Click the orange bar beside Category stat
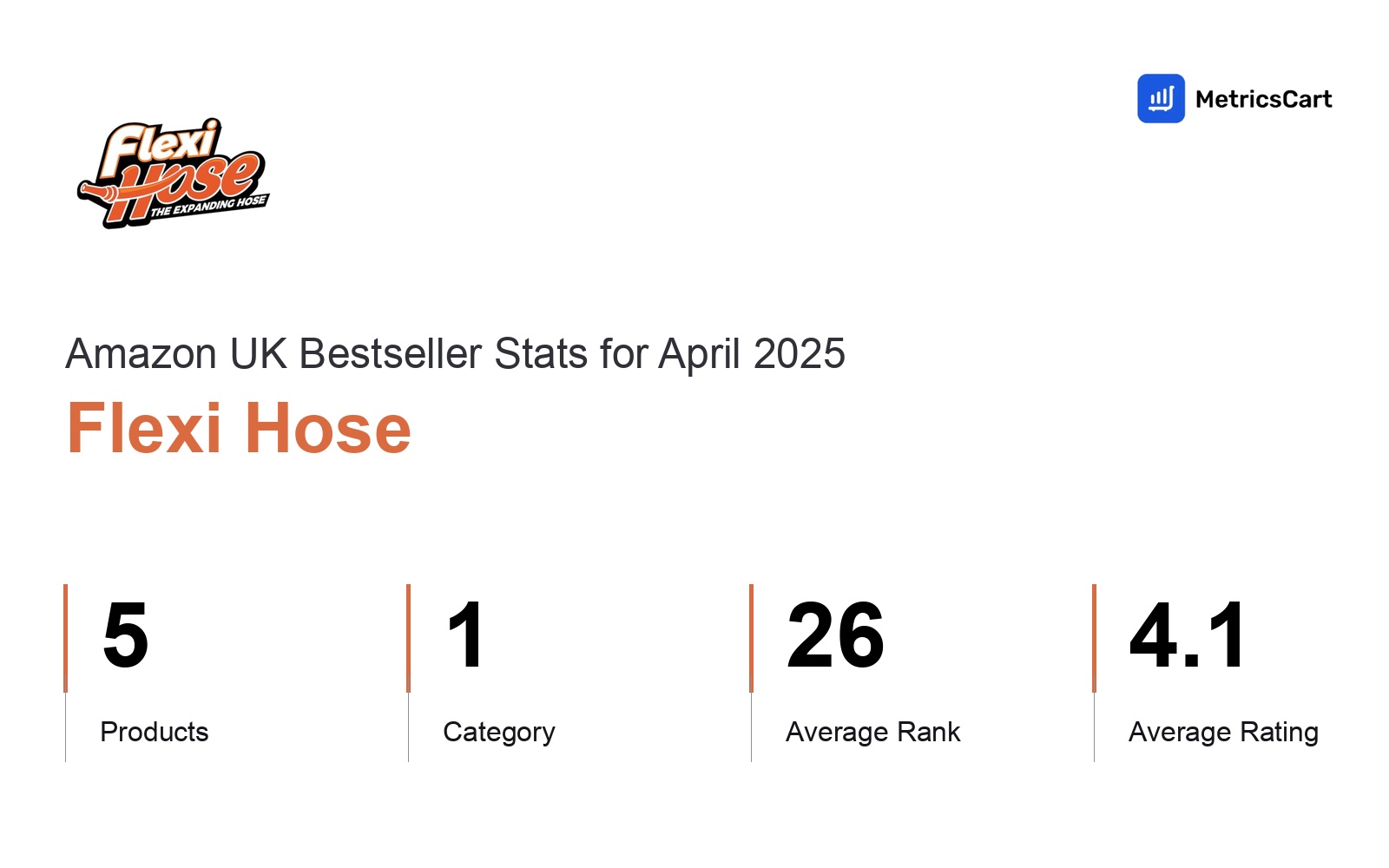 (409, 638)
